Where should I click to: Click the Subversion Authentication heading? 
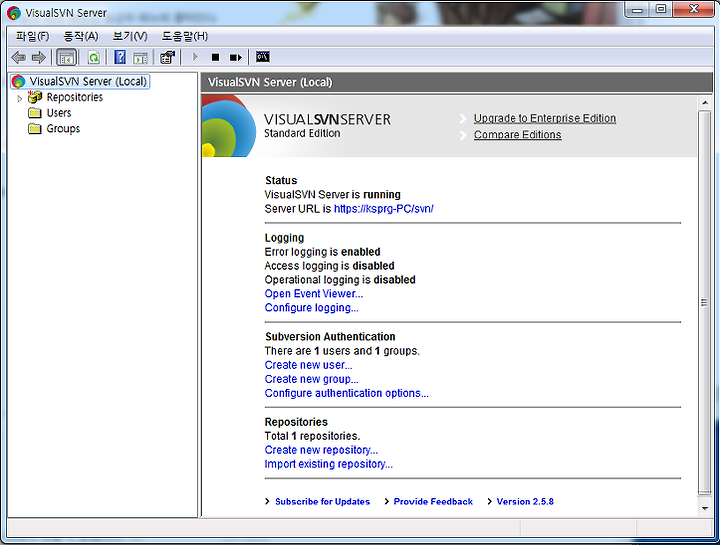330,337
